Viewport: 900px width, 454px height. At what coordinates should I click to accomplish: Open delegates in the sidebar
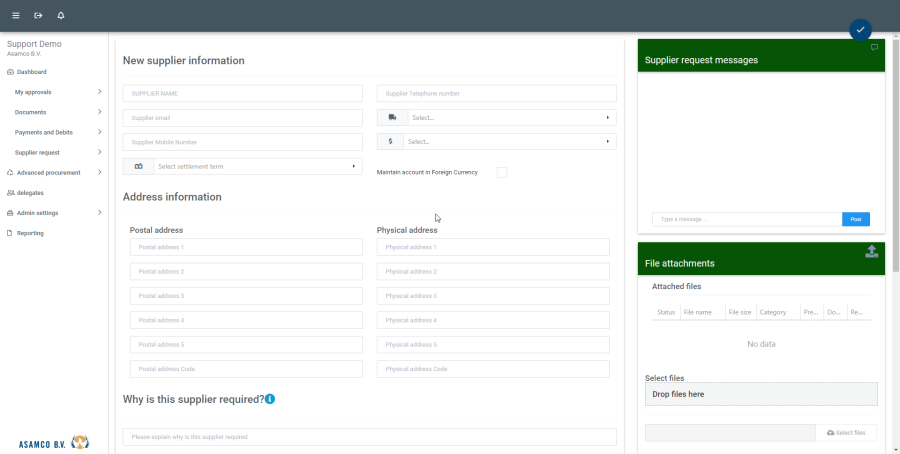point(30,192)
